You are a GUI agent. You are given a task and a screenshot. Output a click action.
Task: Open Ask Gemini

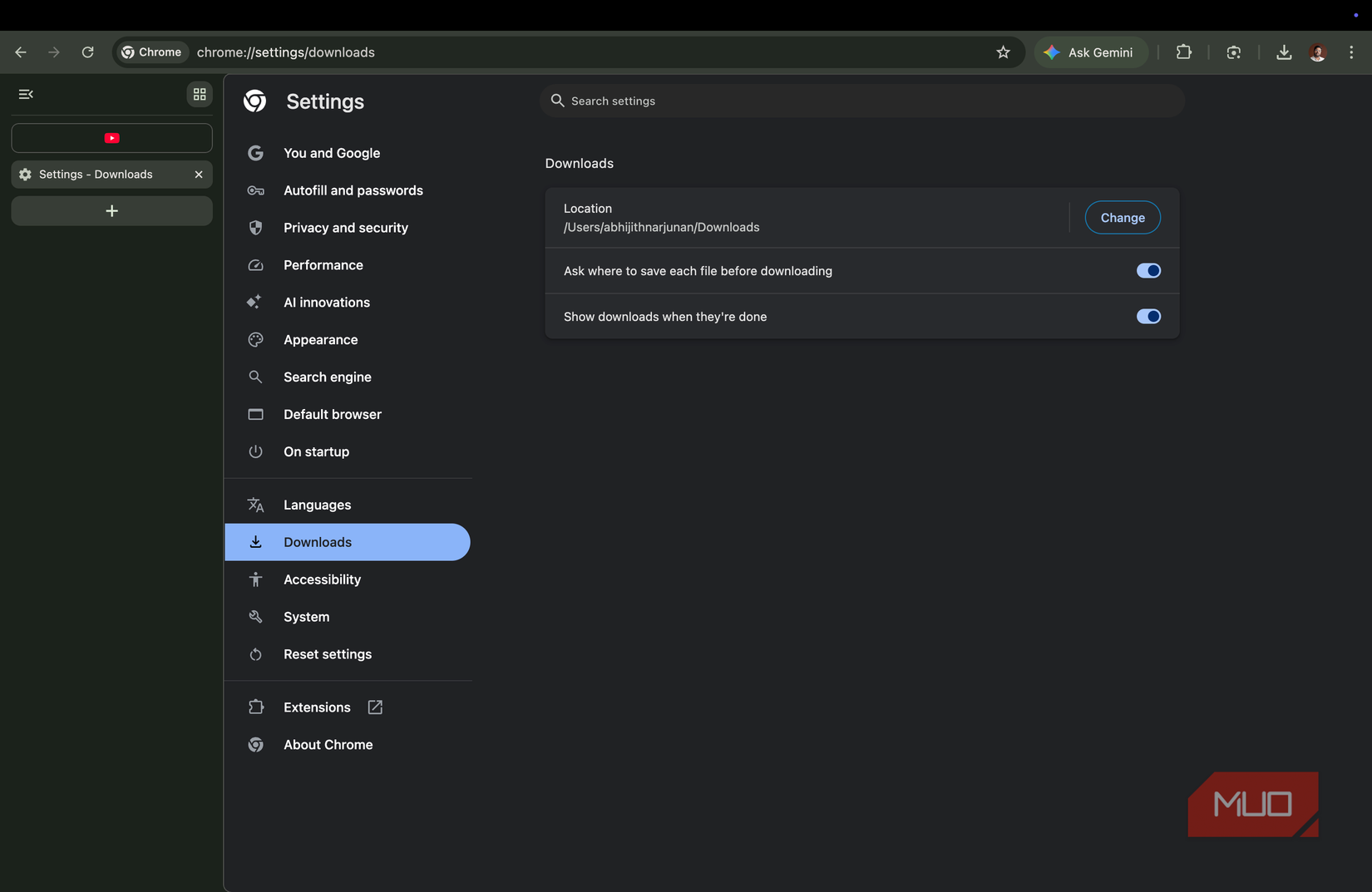point(1091,52)
